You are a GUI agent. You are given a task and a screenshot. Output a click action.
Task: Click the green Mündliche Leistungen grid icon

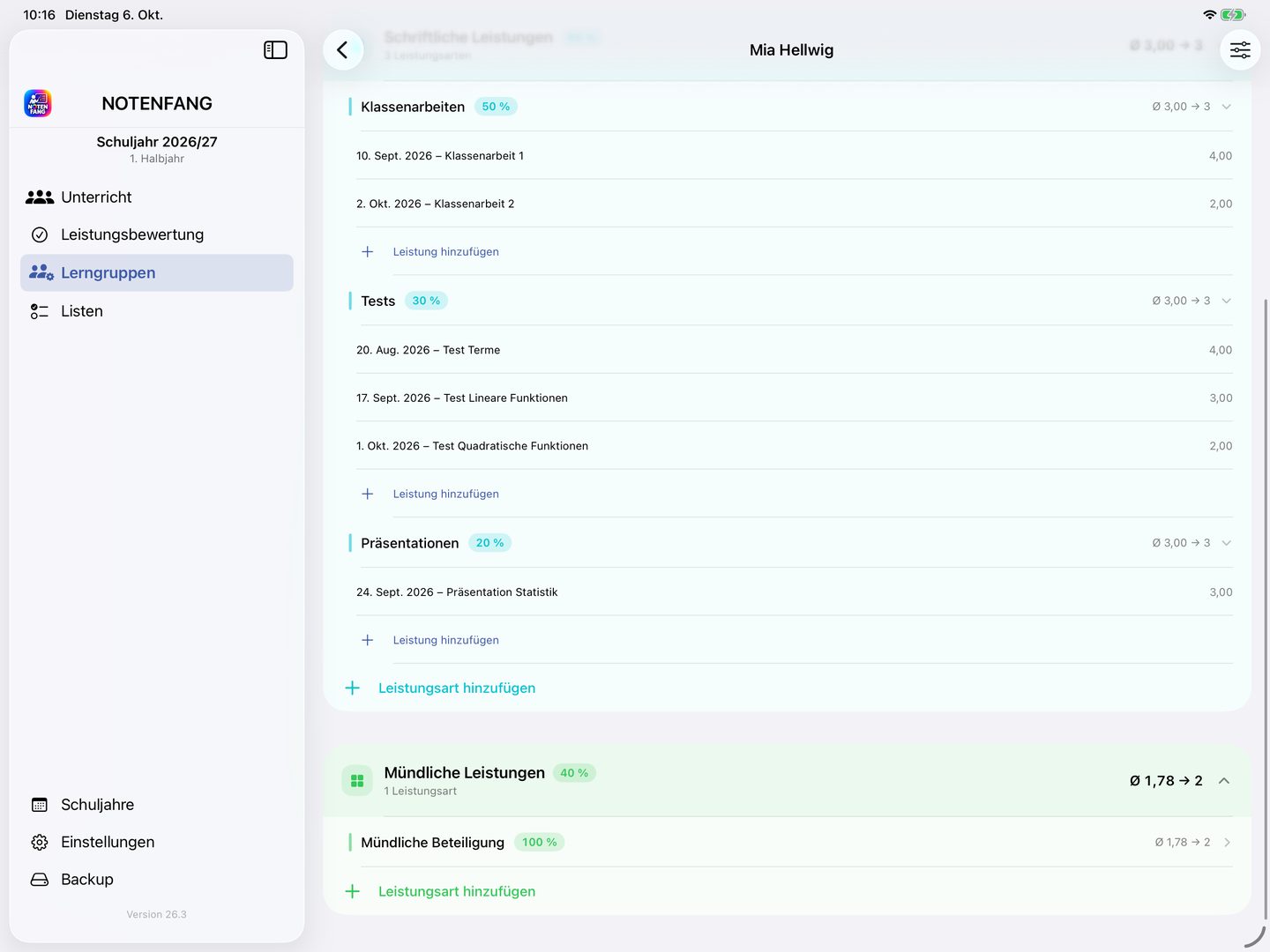pyautogui.click(x=357, y=780)
